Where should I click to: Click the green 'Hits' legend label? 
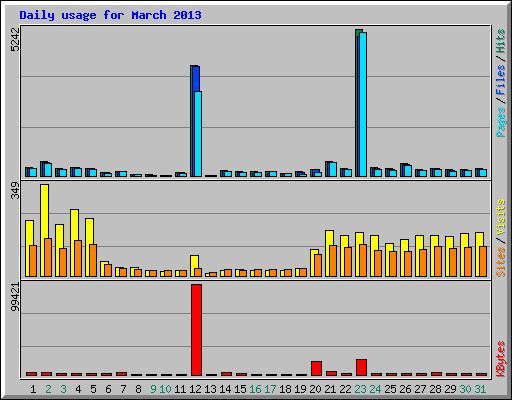[501, 41]
